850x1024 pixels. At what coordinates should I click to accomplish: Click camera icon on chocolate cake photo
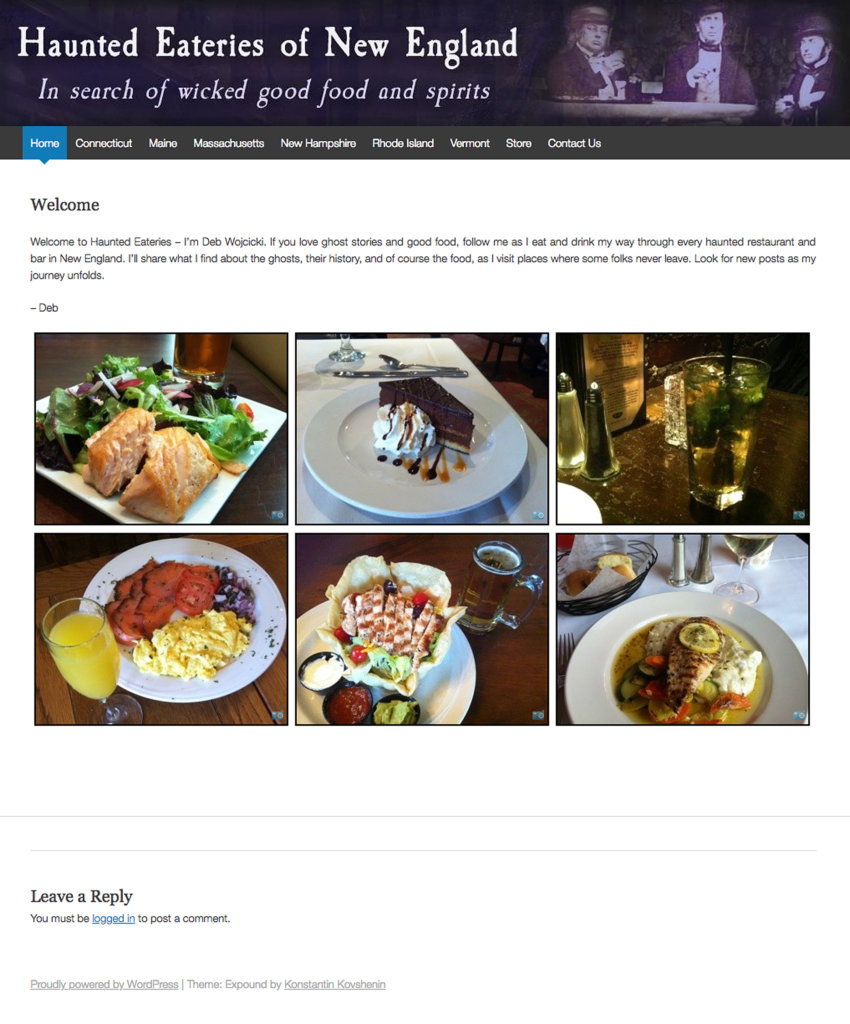[539, 515]
